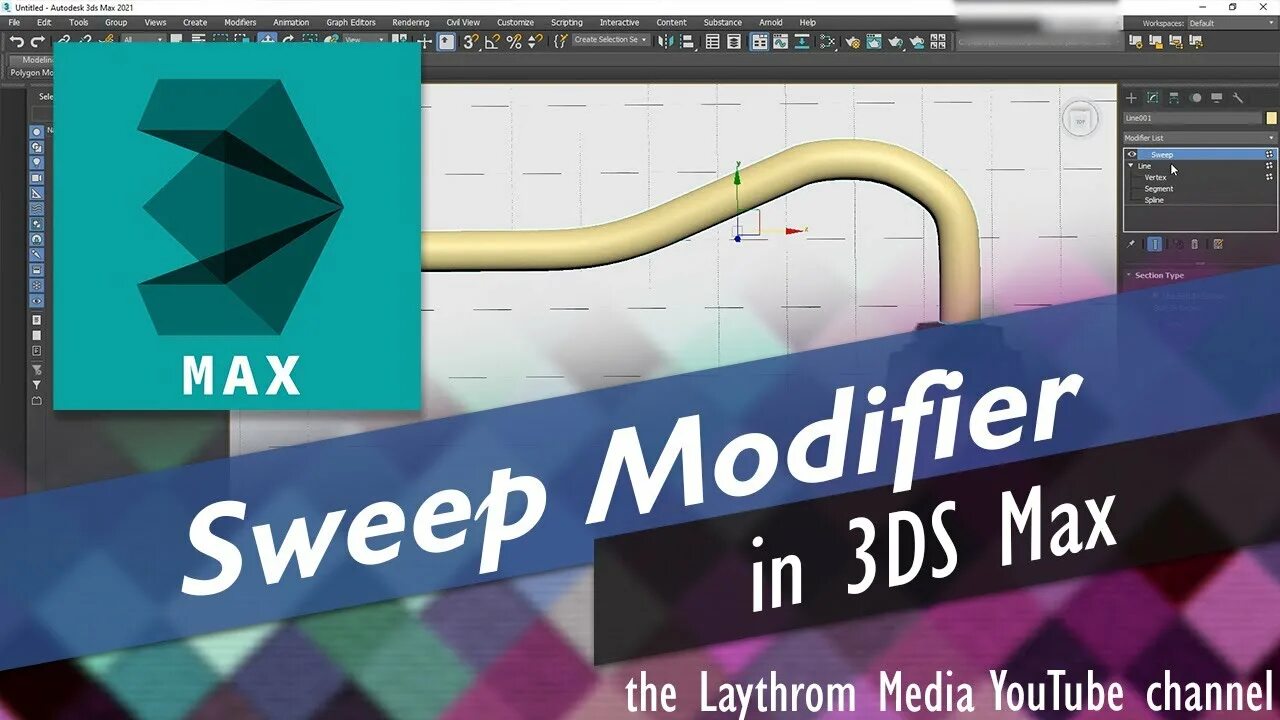Open Configure Modifier Sets icon
The width and height of the screenshot is (1280, 720).
tap(1218, 244)
